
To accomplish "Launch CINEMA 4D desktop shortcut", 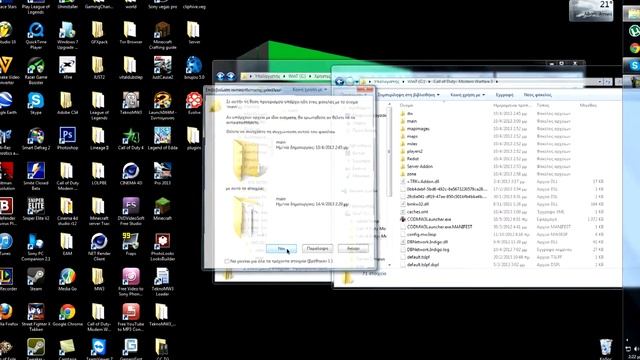I will coord(131,174).
